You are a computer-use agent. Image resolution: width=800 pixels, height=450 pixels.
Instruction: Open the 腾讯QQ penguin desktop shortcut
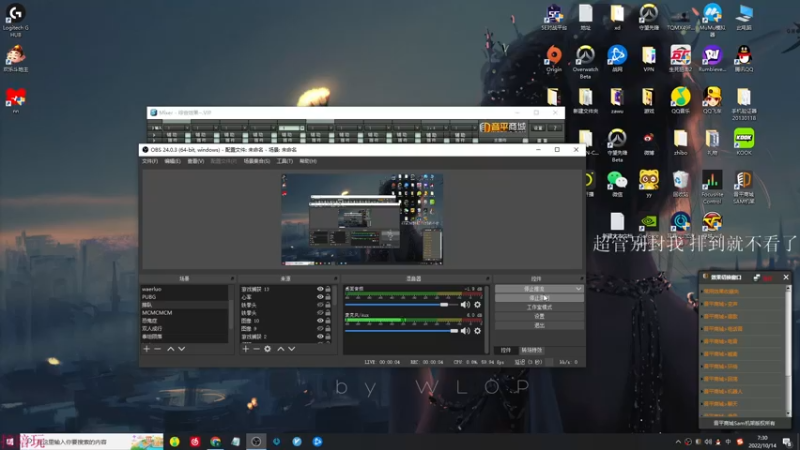(x=744, y=58)
